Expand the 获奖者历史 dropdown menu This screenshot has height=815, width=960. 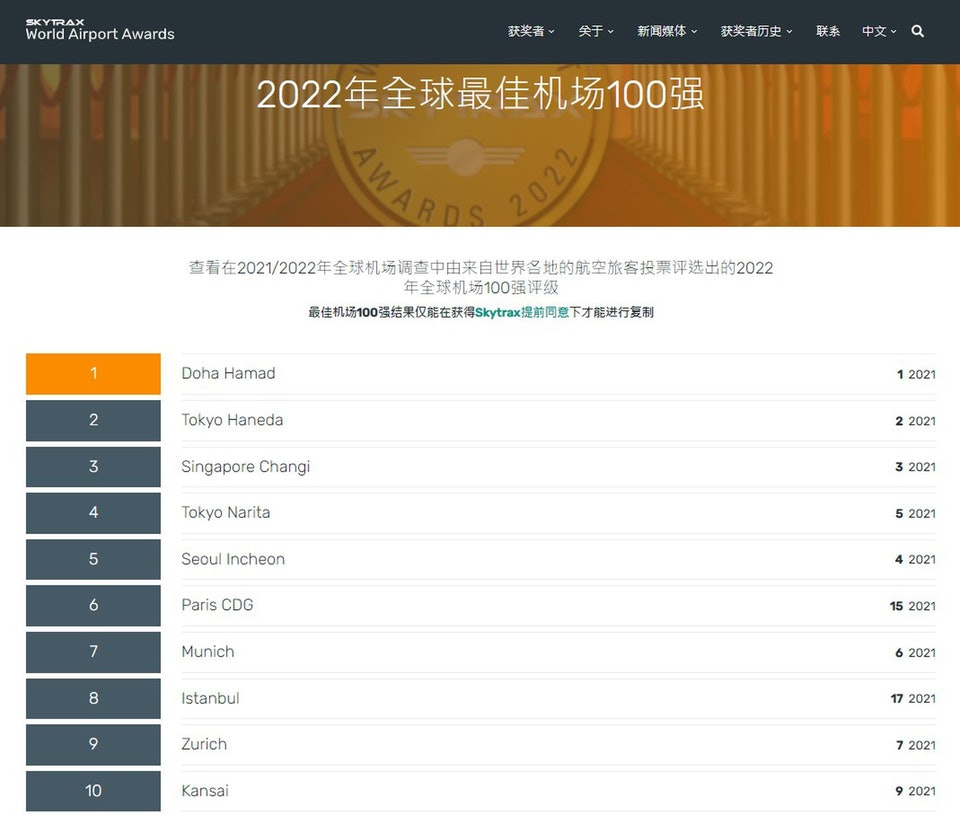point(756,31)
